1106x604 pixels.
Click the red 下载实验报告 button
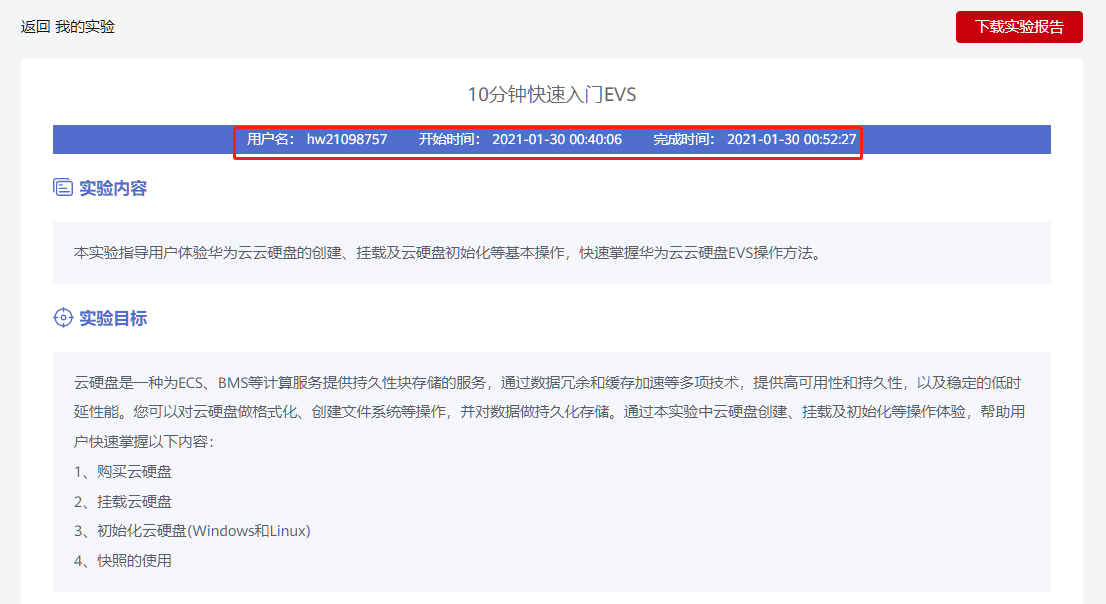point(1019,27)
